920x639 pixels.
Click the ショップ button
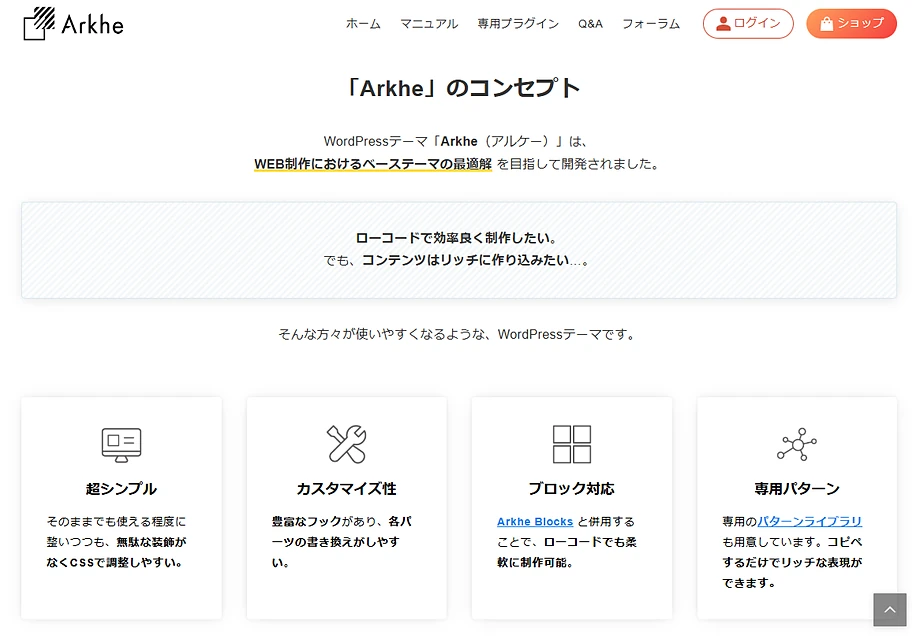[851, 23]
